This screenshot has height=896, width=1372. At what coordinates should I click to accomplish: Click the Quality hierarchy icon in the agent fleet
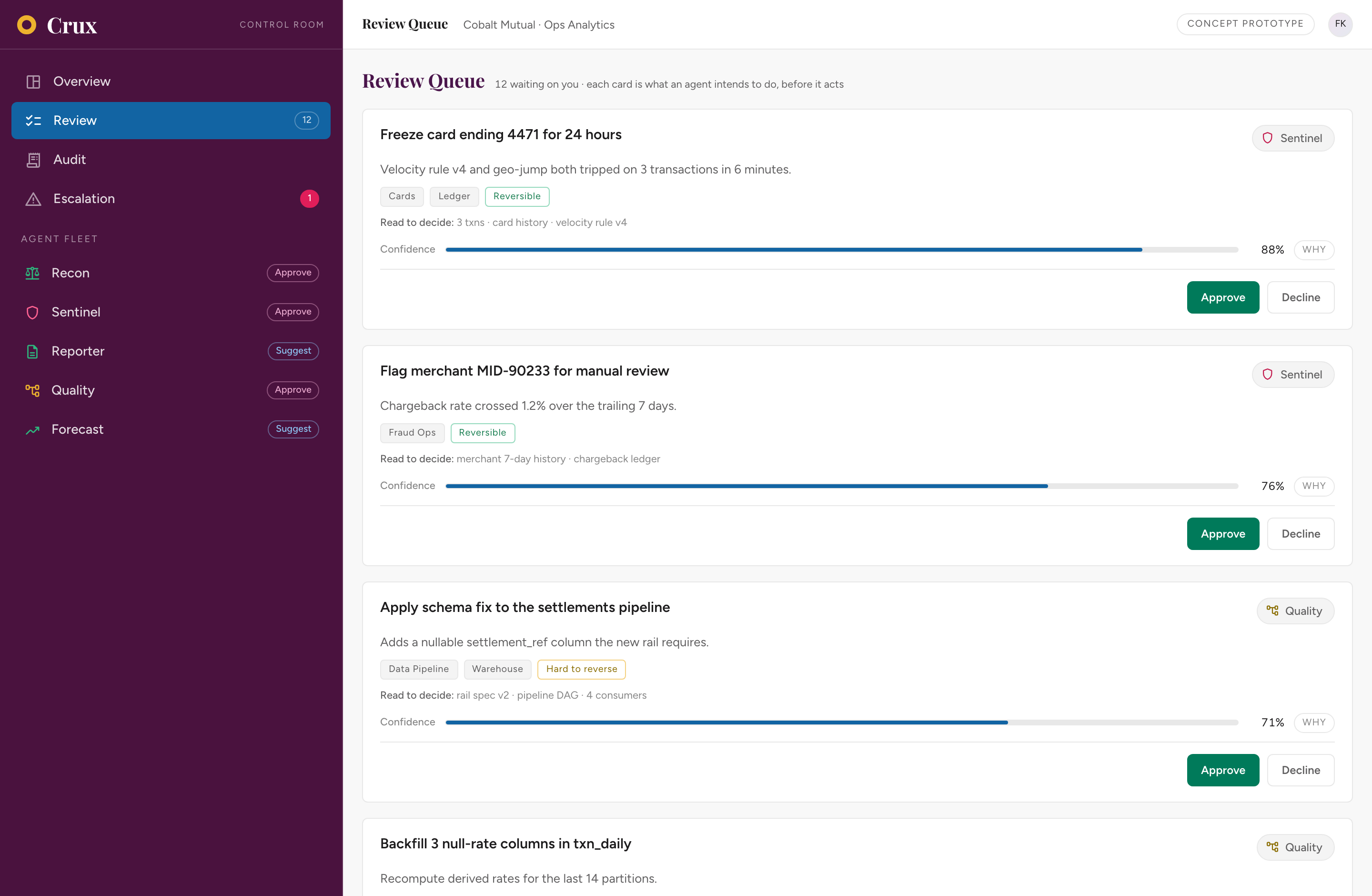pyautogui.click(x=32, y=390)
